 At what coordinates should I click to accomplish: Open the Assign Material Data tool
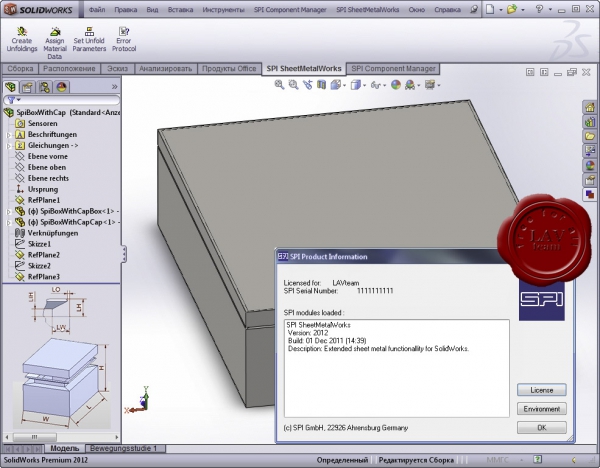tap(55, 43)
